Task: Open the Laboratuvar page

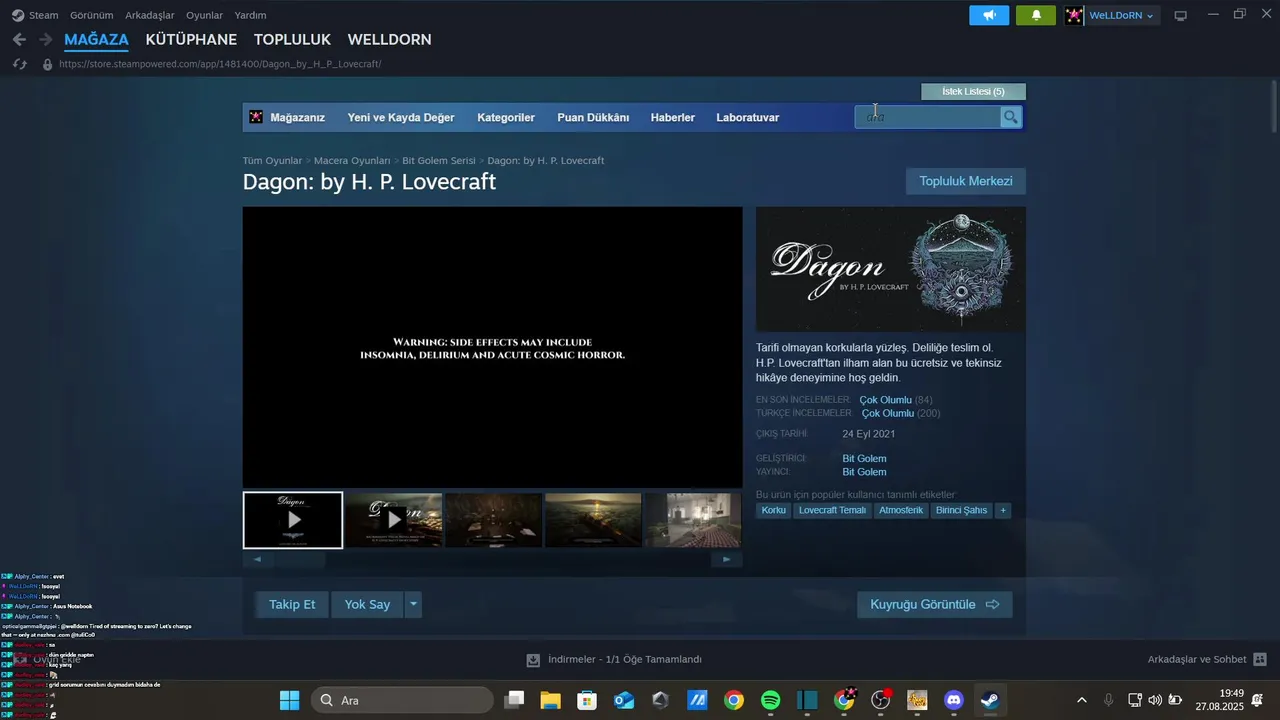Action: coord(748,118)
